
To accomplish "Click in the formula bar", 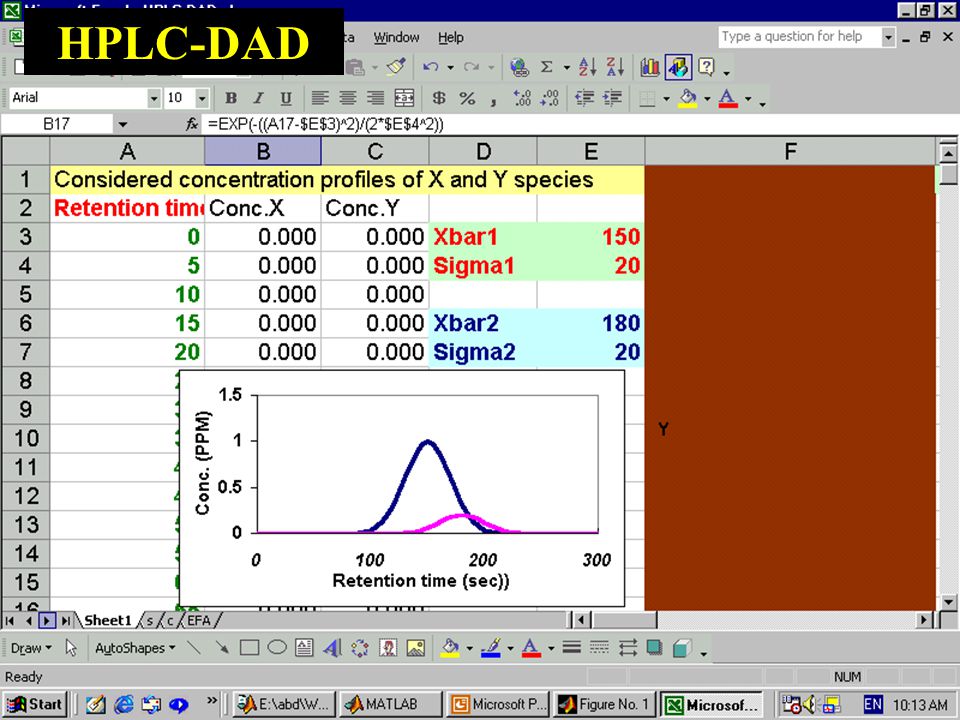I will click(579, 124).
